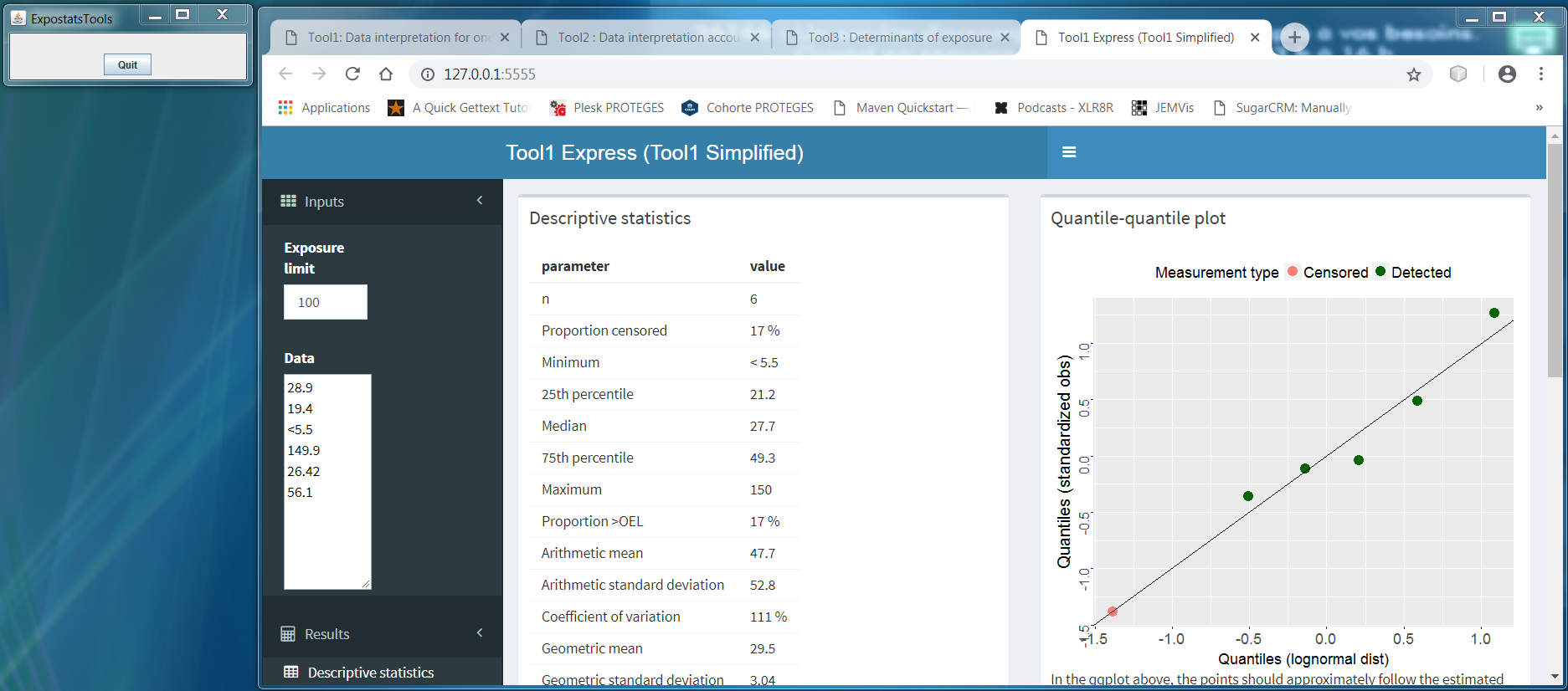The height and width of the screenshot is (691, 1568).
Task: Open the Applications bookmarks shortcut
Action: point(324,108)
